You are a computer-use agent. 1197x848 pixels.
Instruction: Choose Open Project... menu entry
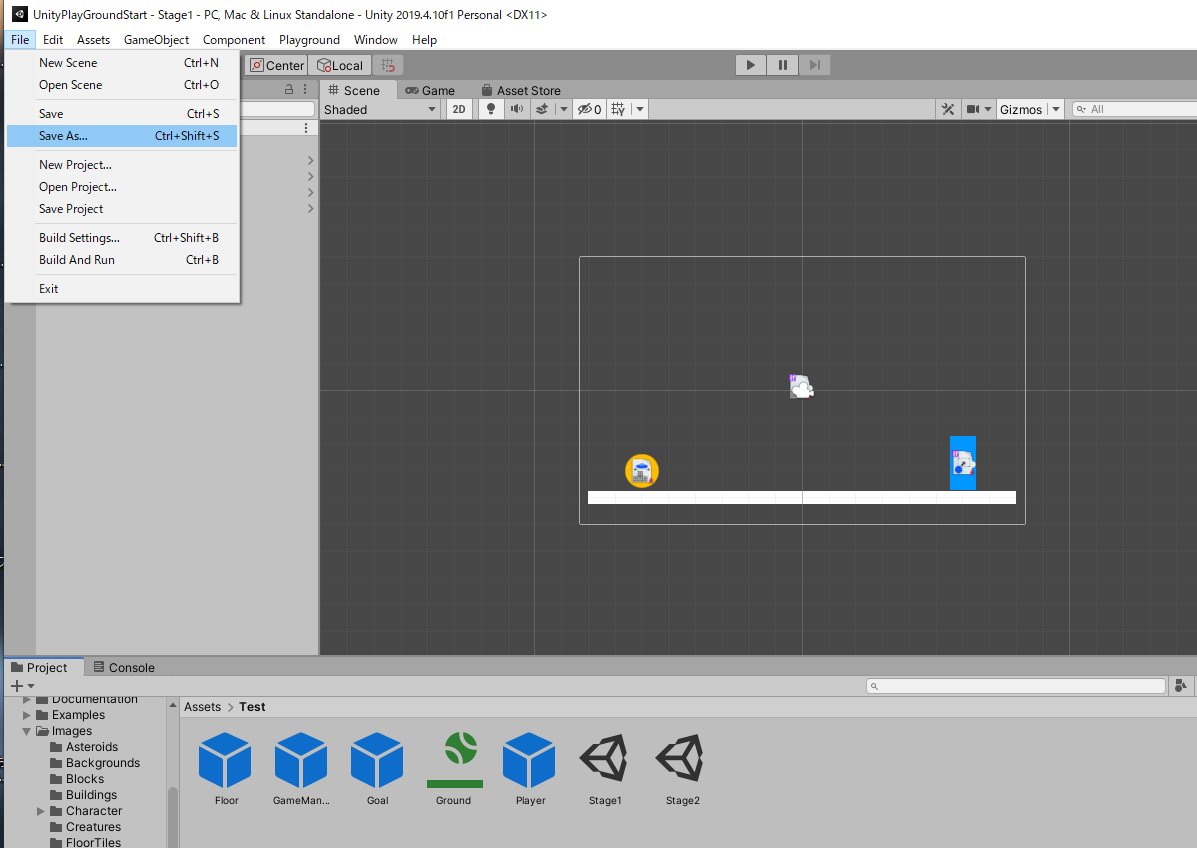pos(122,187)
